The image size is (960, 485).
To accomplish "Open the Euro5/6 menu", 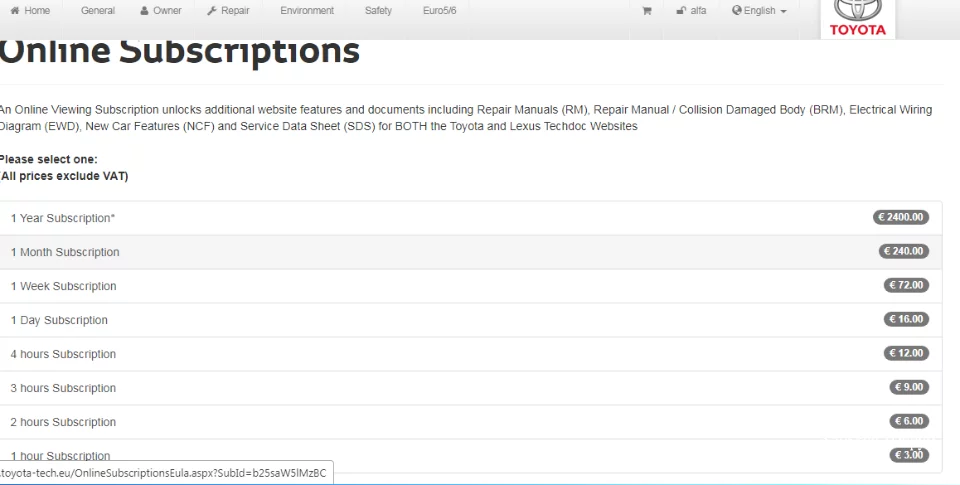I will [440, 10].
